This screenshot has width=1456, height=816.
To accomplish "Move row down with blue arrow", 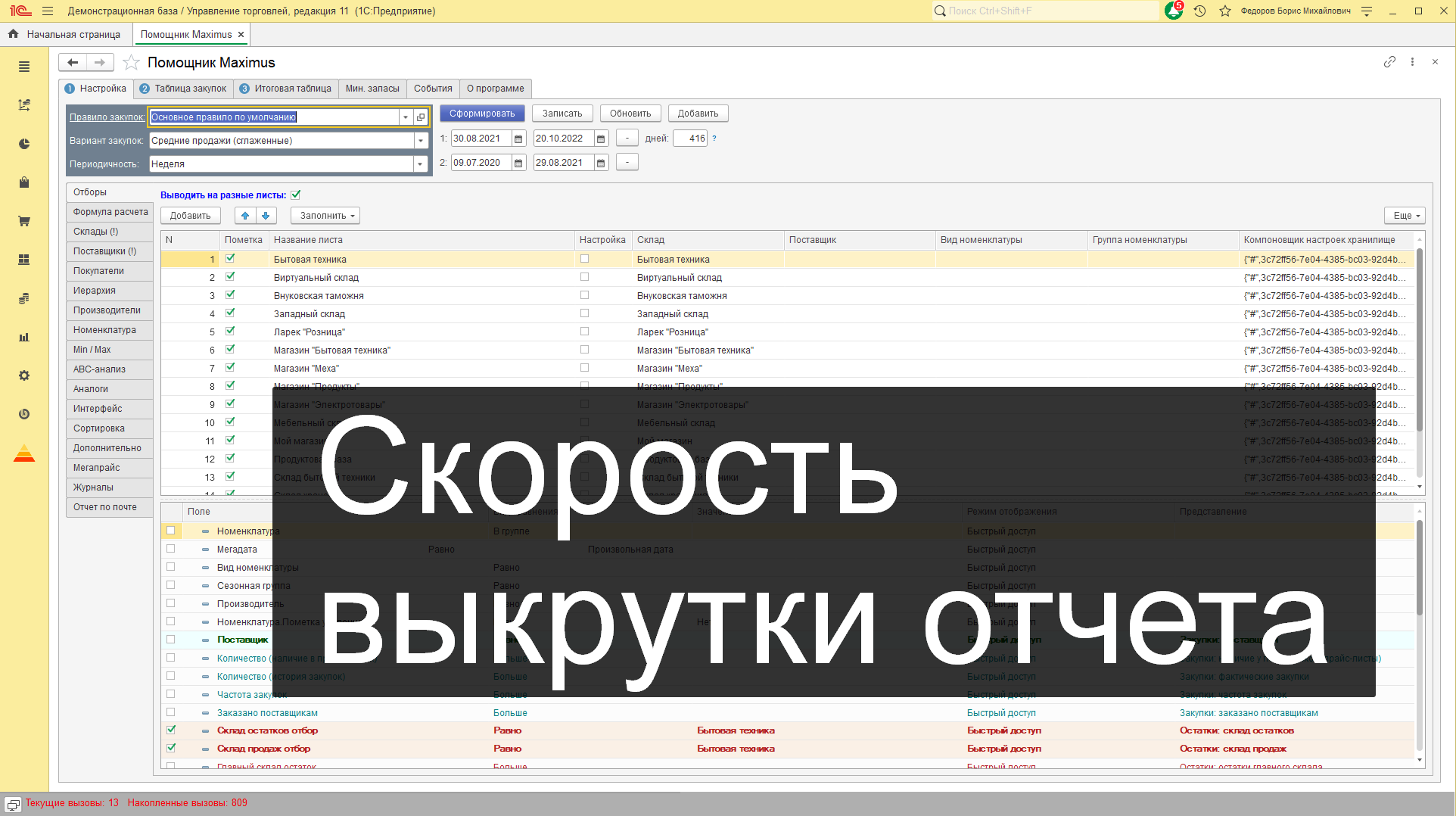I will 266,216.
